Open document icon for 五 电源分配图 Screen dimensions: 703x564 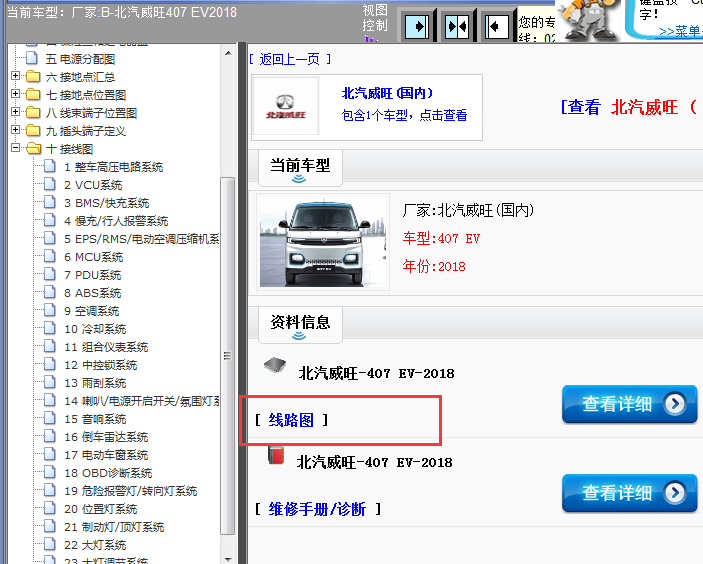[32, 58]
